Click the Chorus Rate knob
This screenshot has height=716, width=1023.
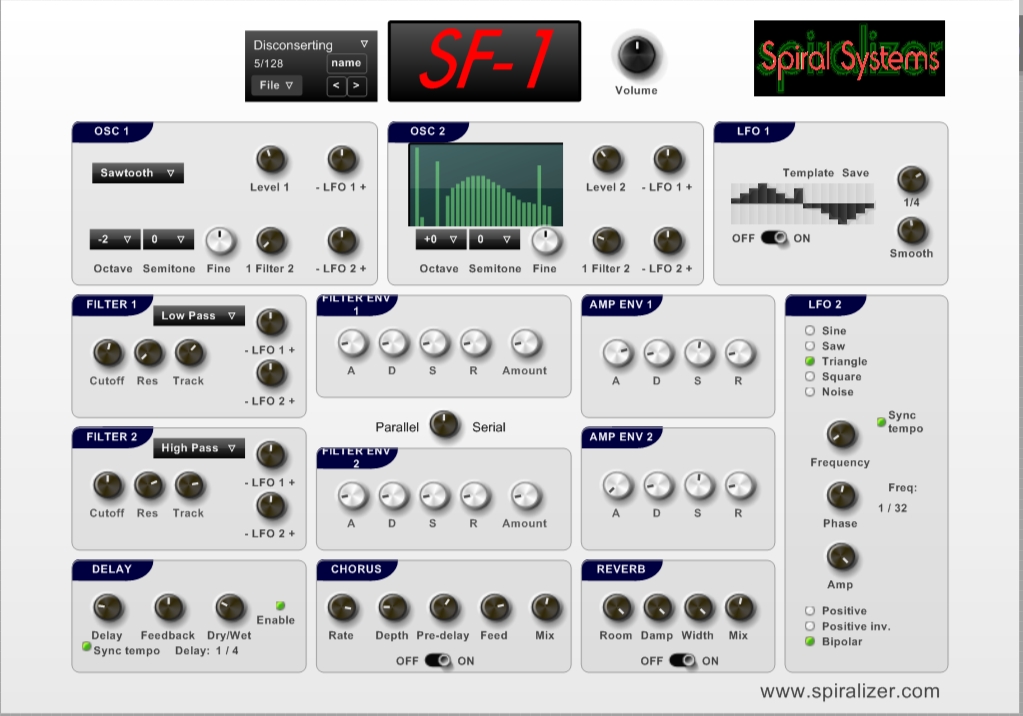[342, 608]
